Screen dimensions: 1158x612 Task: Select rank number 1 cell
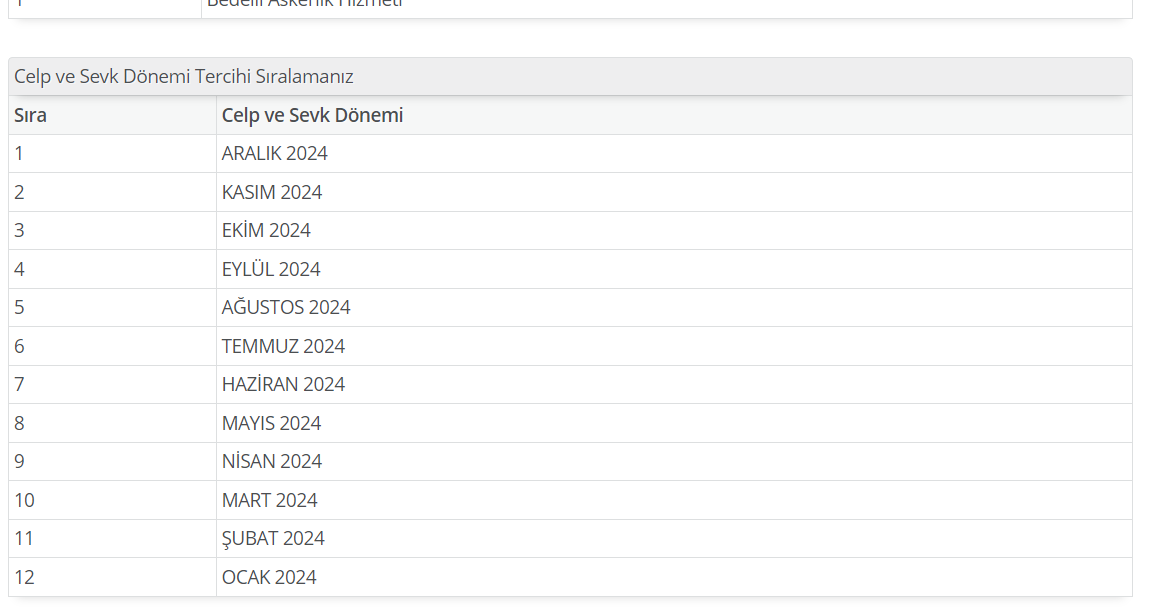click(x=112, y=154)
